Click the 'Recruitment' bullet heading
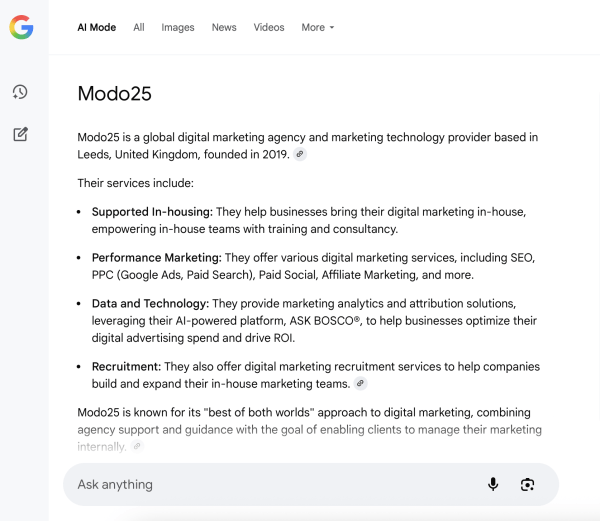 click(x=126, y=367)
